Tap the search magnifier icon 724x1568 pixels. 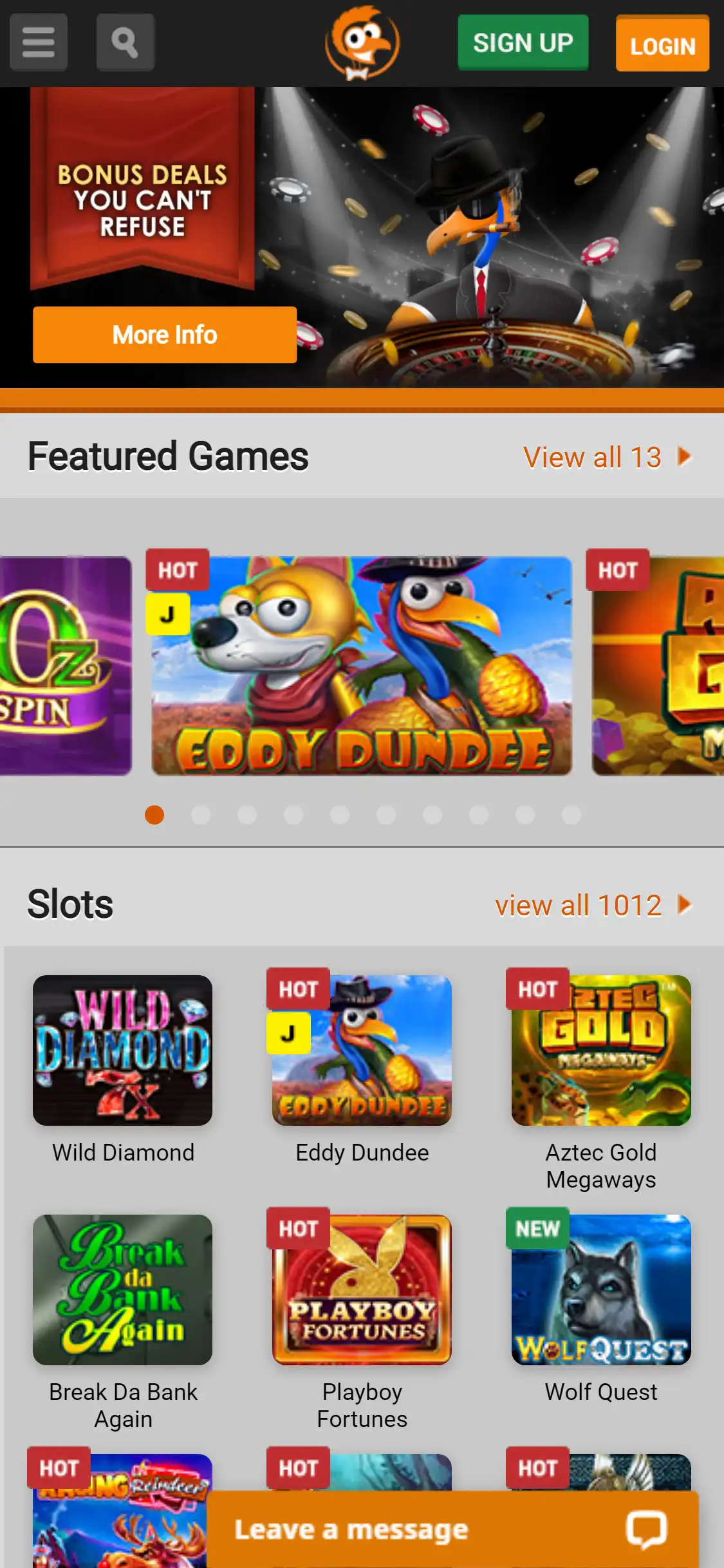[125, 42]
